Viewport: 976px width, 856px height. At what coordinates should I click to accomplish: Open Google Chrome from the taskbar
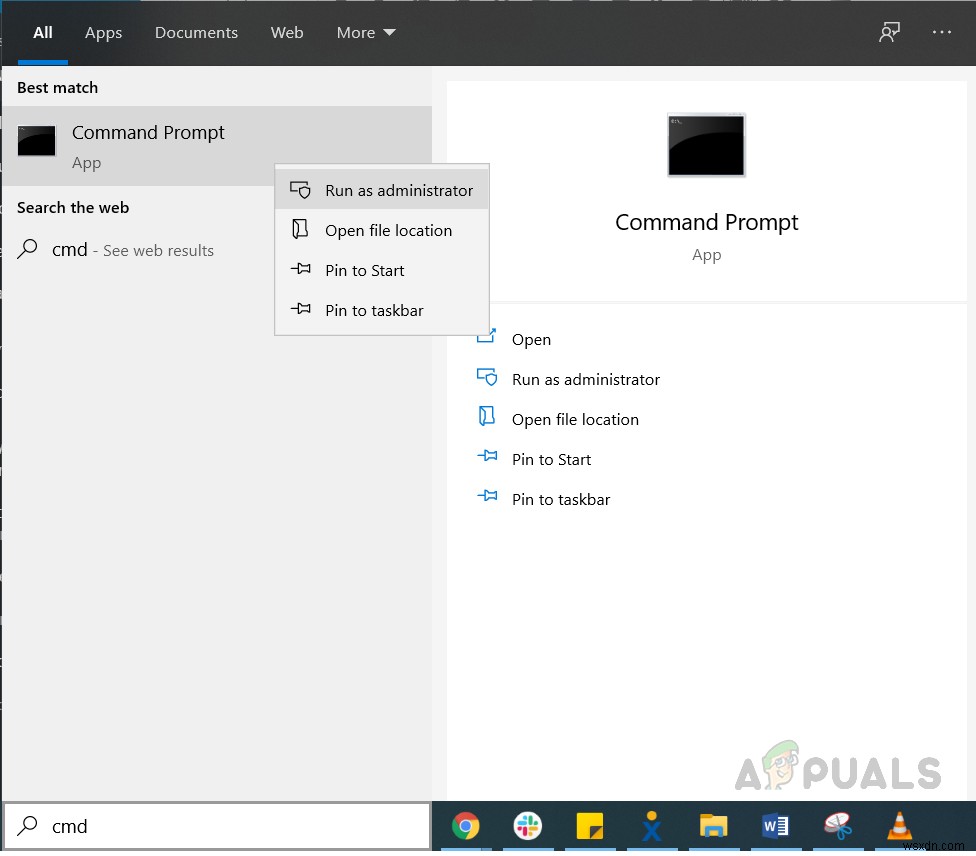pos(465,826)
